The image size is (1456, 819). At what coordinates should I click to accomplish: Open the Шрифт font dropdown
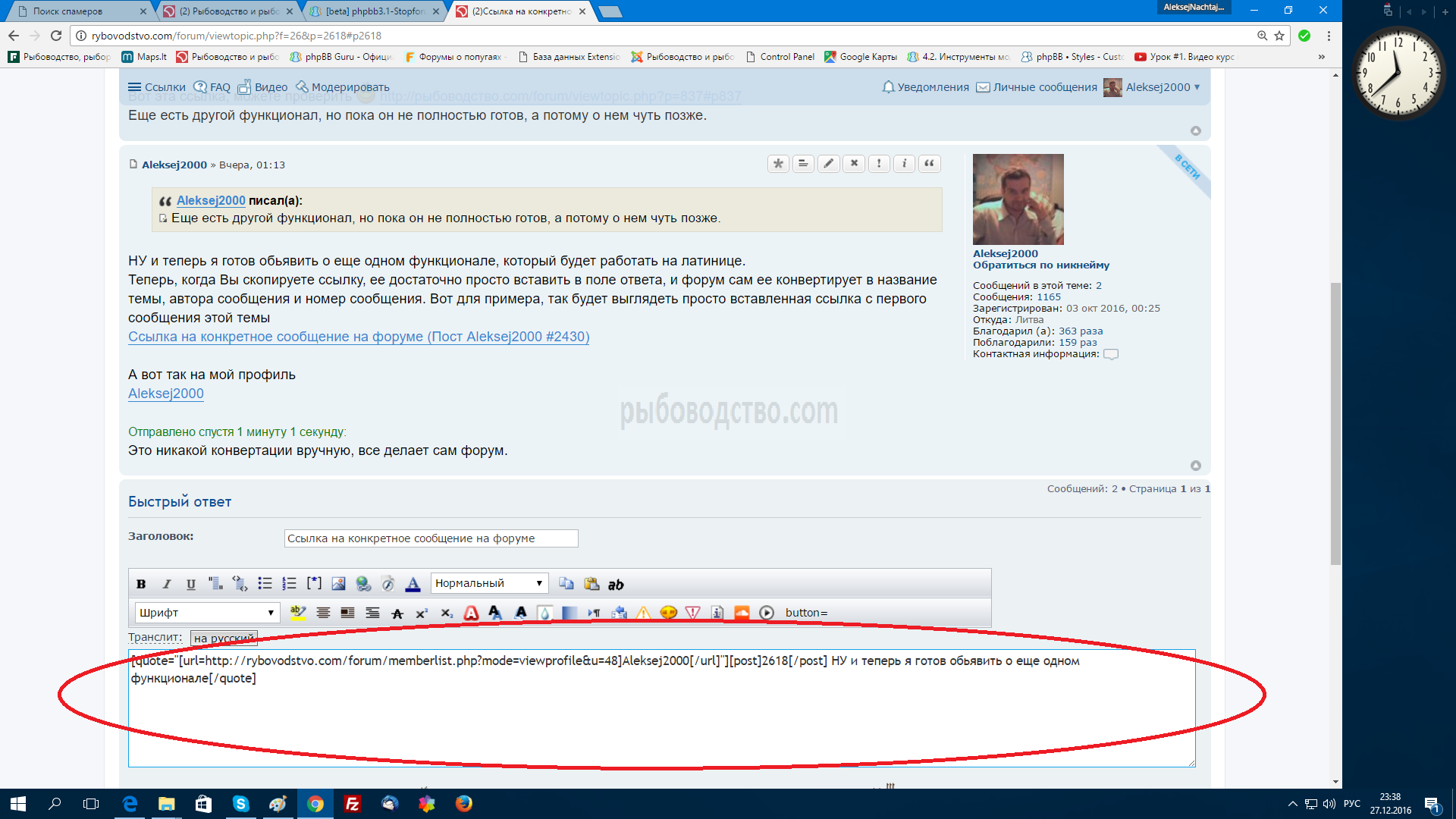point(207,613)
